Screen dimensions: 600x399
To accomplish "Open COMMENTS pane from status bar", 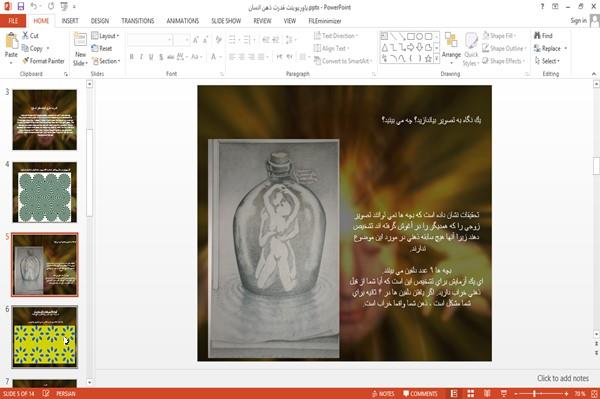I will [x=420, y=394].
